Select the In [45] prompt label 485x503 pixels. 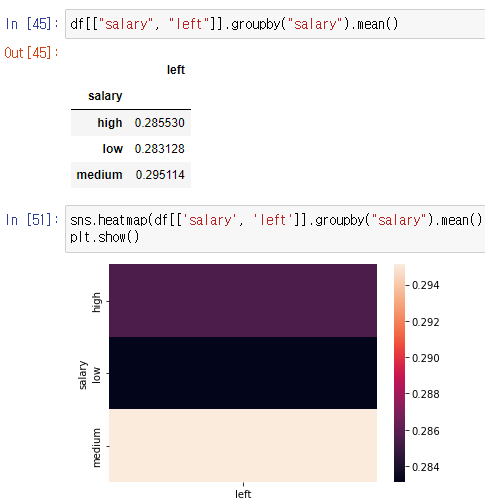(32, 24)
